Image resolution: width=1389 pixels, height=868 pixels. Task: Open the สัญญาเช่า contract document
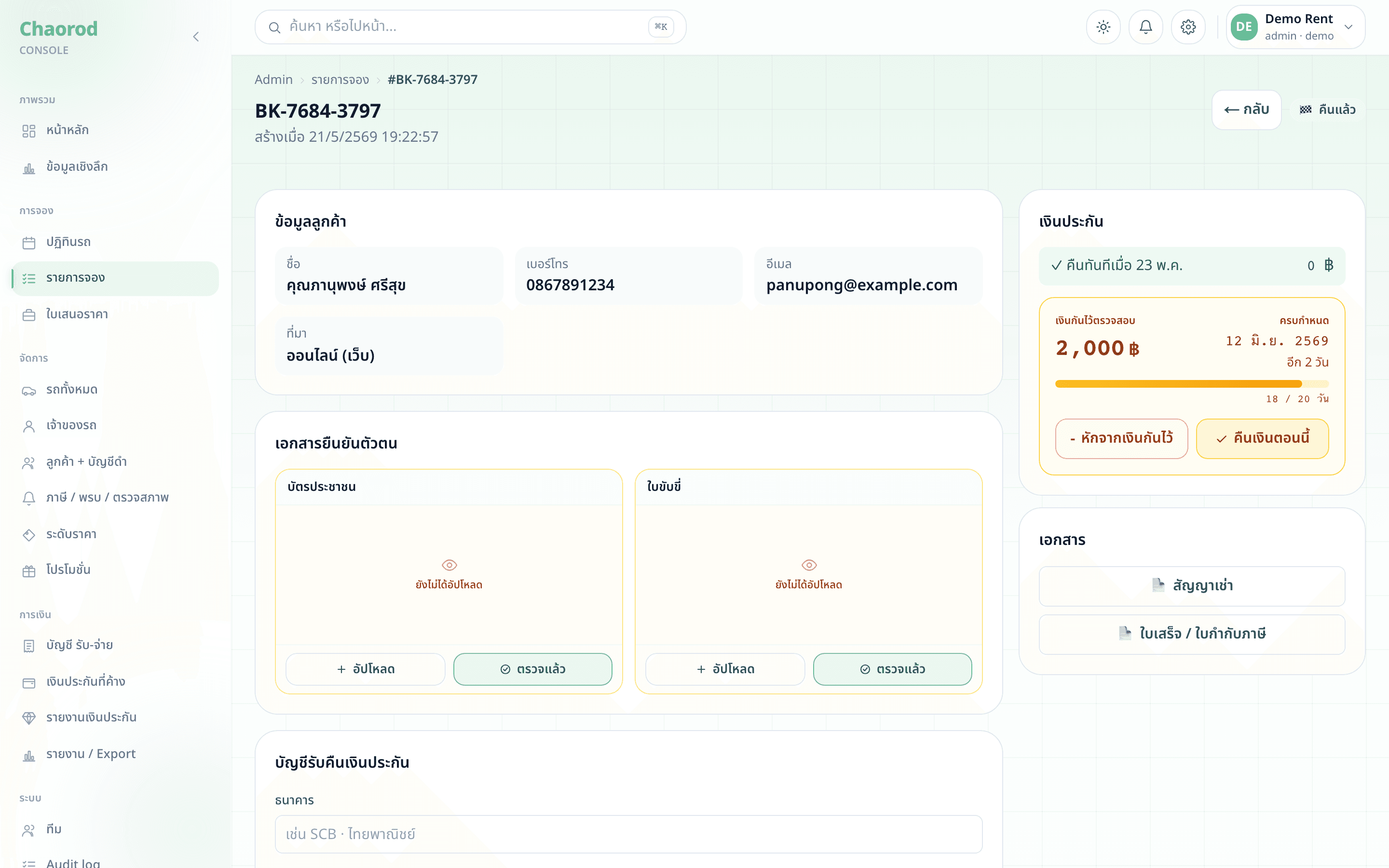pyautogui.click(x=1192, y=586)
